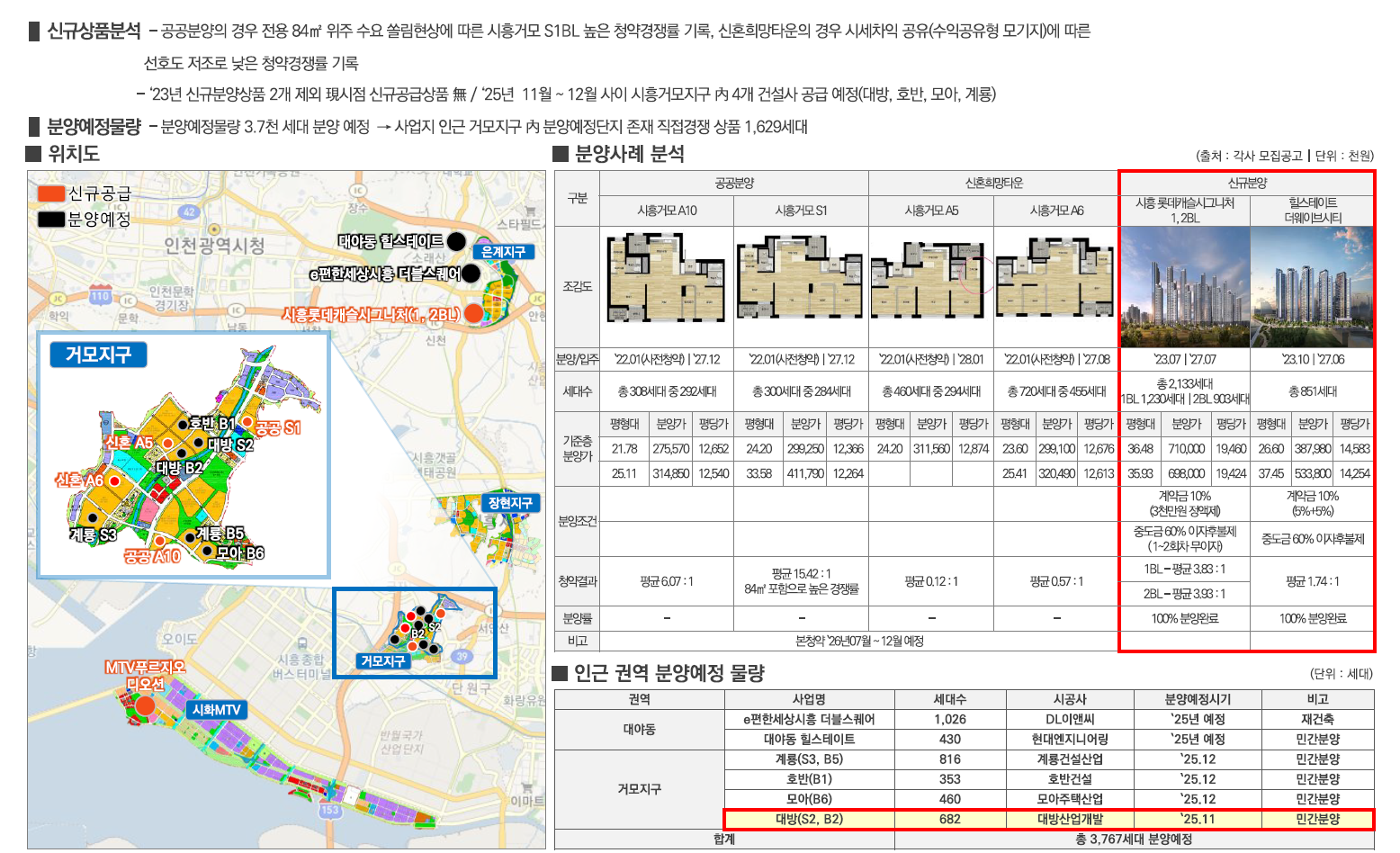Select the 신혼희망타운 column header
1400x853 pixels.
coord(993,183)
